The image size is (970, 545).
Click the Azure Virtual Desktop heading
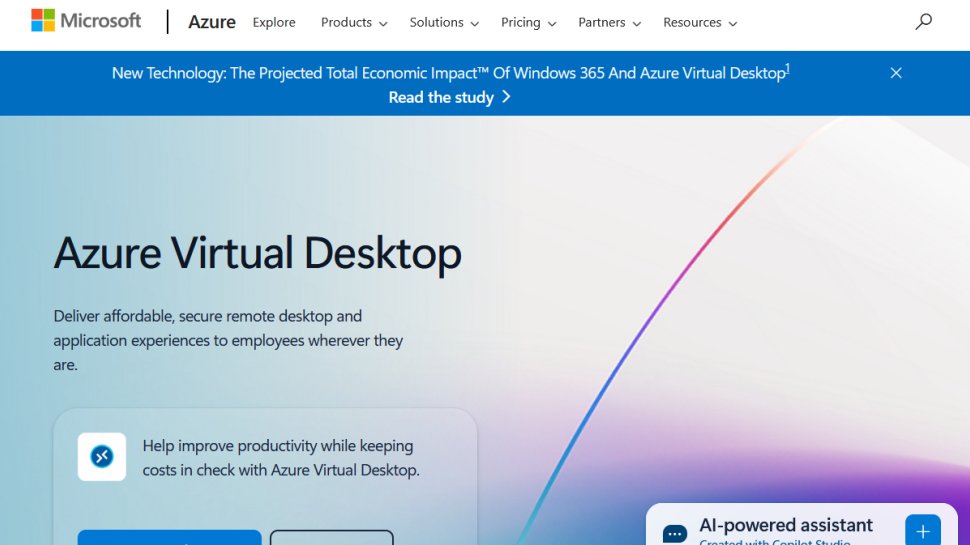tap(257, 253)
